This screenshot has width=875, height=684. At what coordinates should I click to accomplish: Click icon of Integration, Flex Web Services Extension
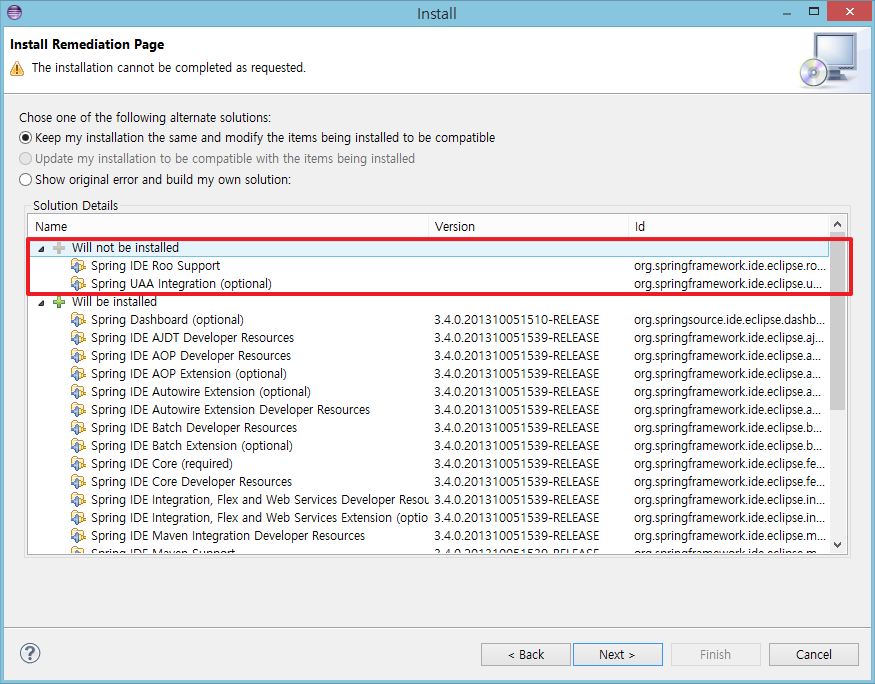pyautogui.click(x=78, y=517)
